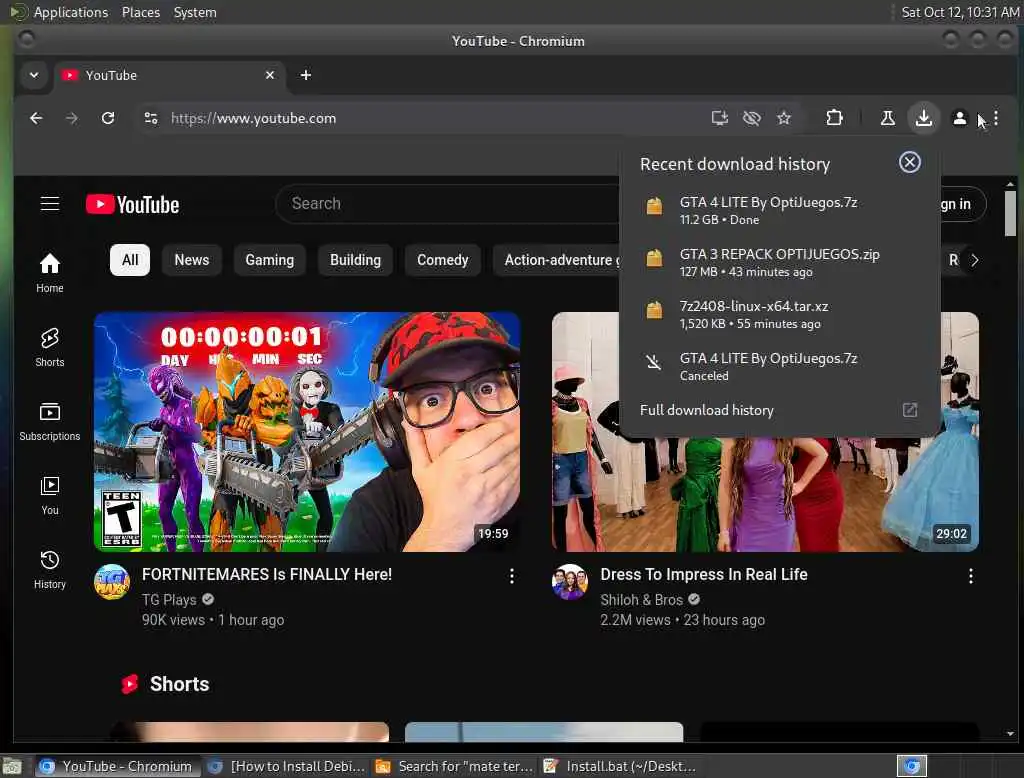Open a new browser tab

(306, 75)
